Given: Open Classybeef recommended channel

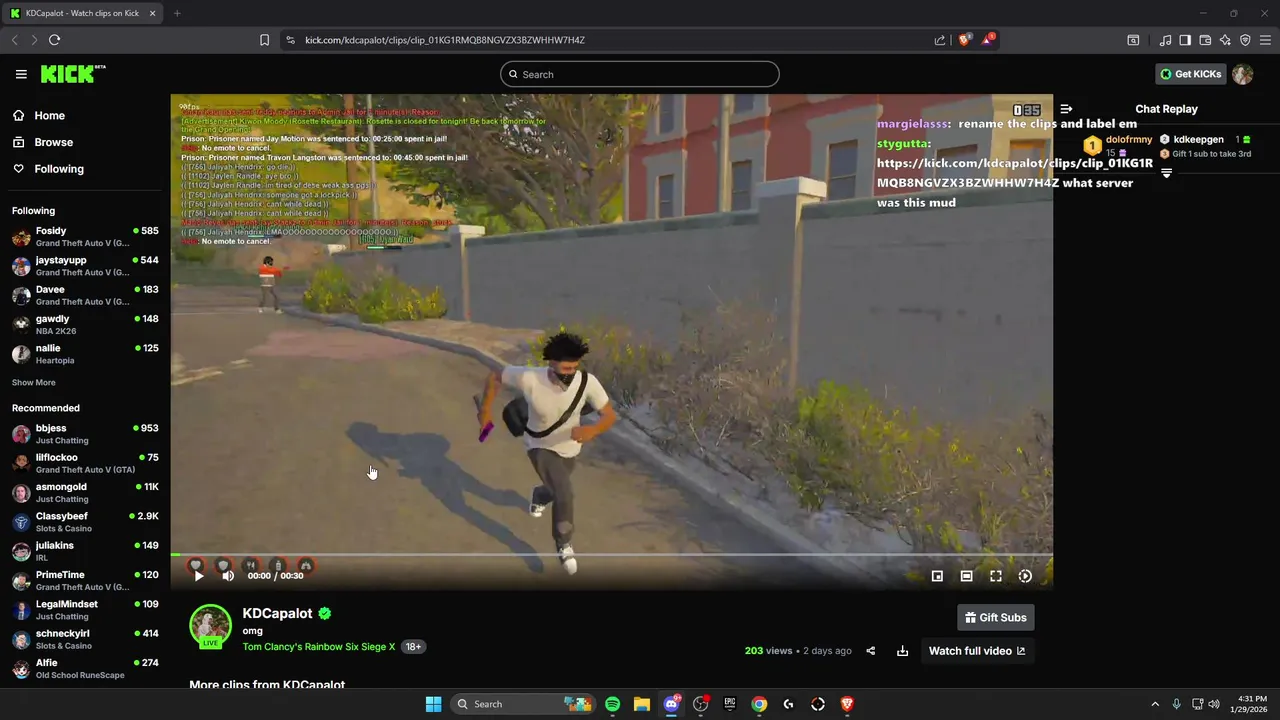Looking at the screenshot, I should [85, 522].
